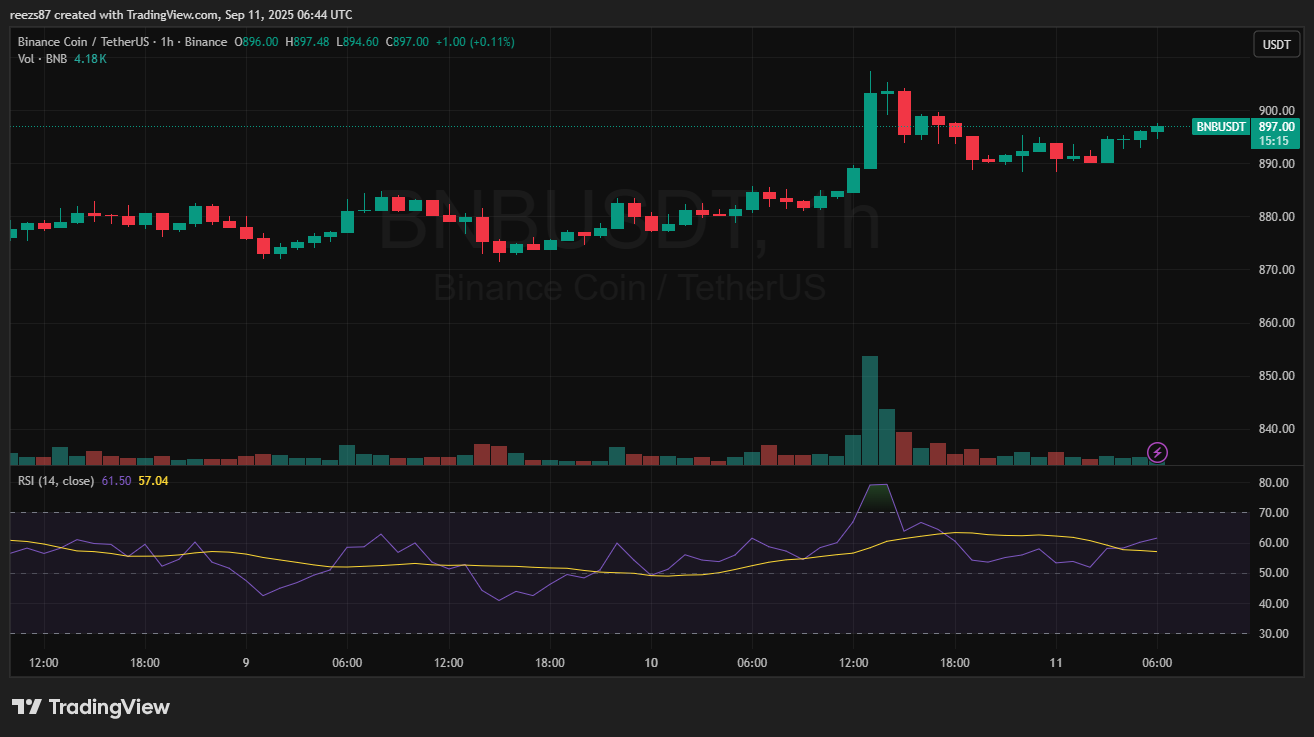This screenshot has height=737, width=1314.
Task: Click the TradingView logo
Action: [91, 707]
